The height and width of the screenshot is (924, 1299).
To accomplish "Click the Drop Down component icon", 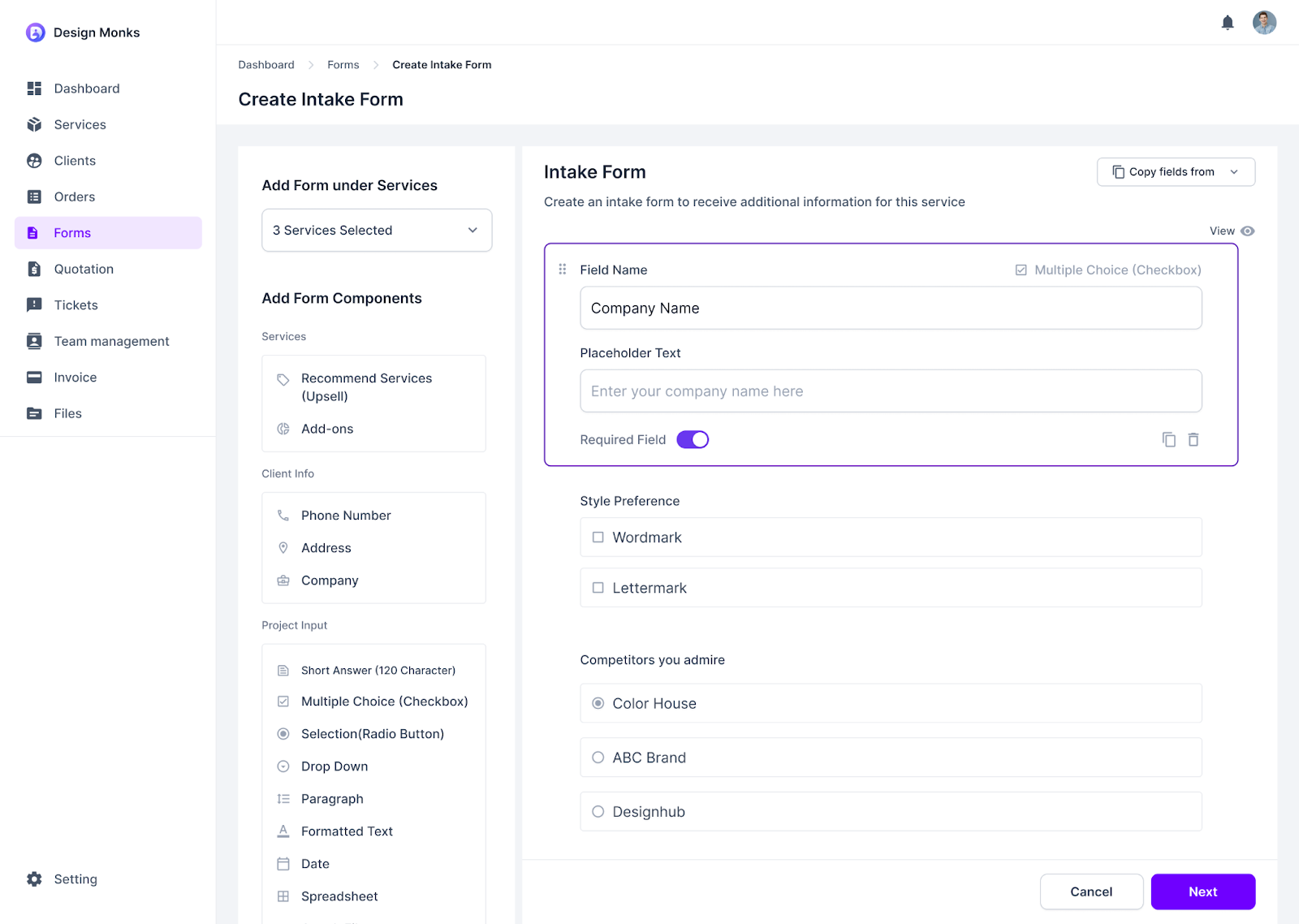I will pos(283,766).
